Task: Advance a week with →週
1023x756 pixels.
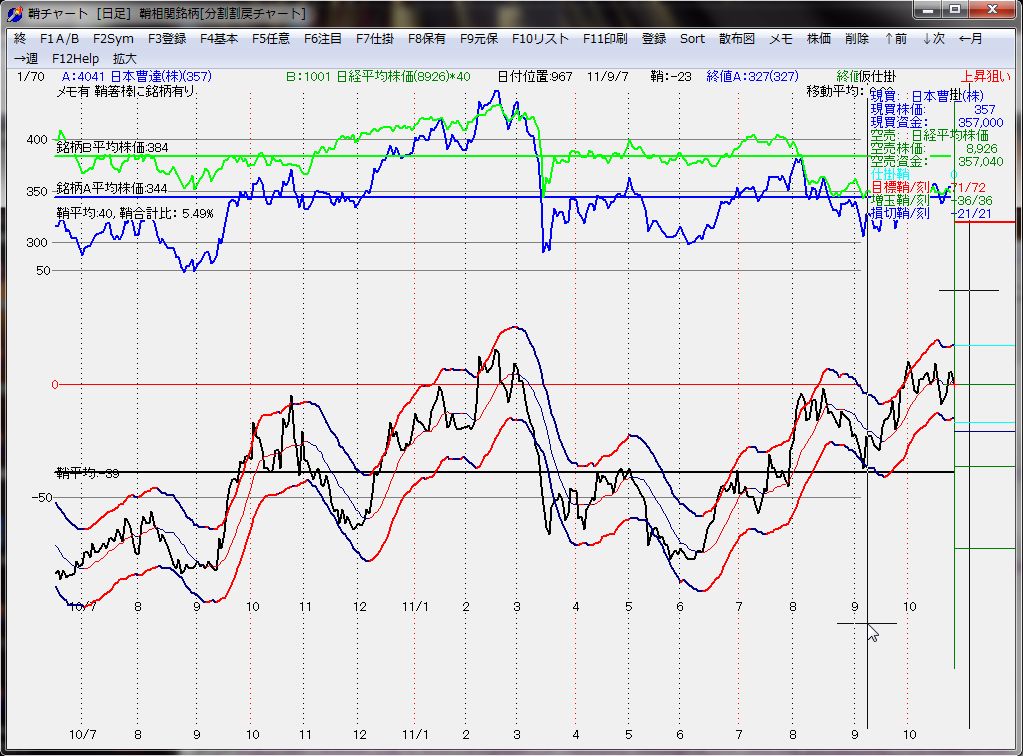Action: pos(26,58)
